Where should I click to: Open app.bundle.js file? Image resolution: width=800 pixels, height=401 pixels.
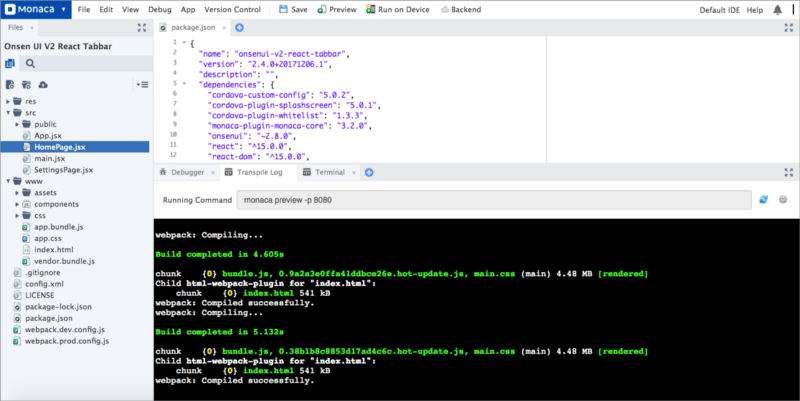pos(59,227)
